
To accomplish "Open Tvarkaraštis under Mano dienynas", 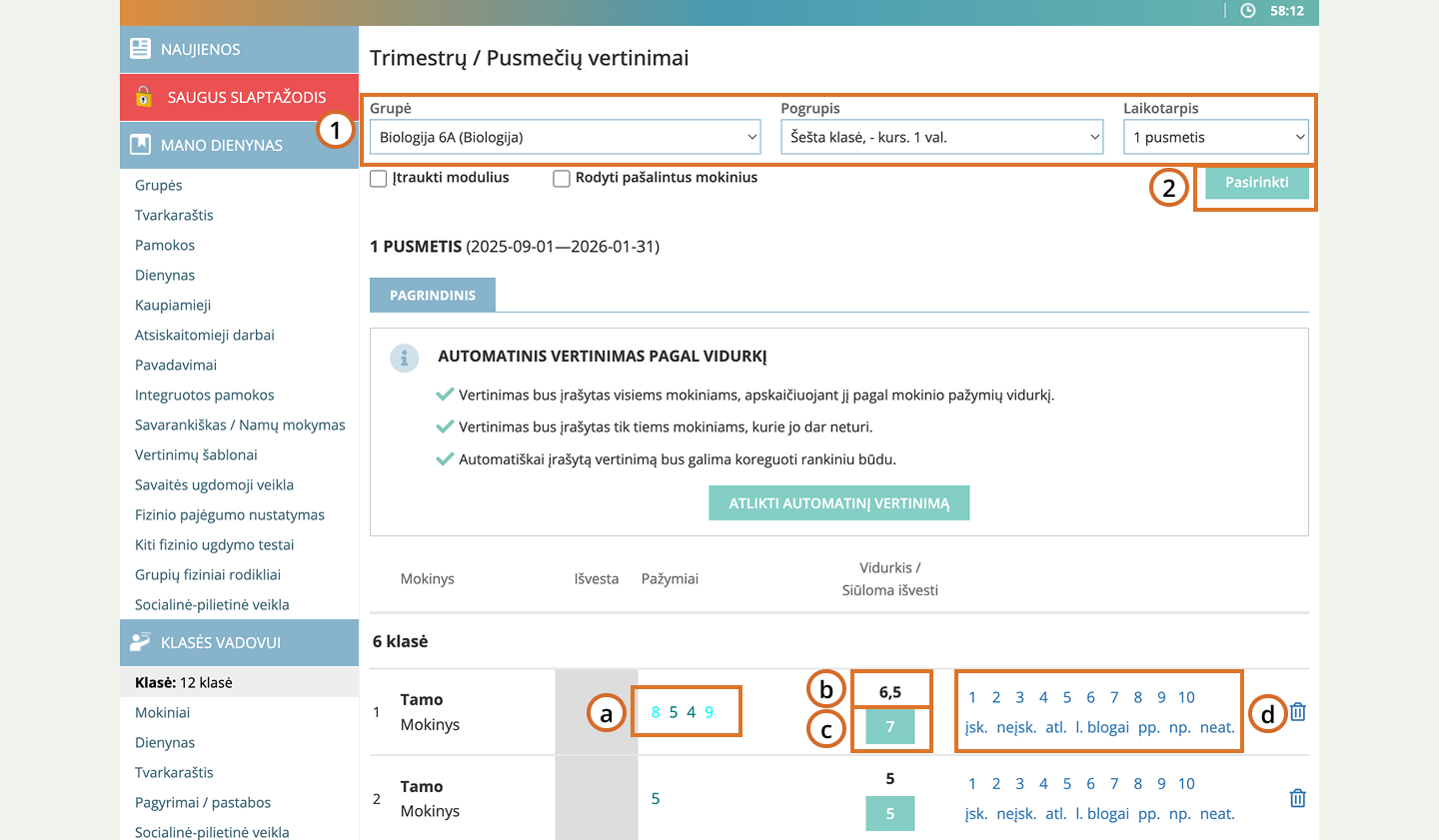I will pyautogui.click(x=174, y=215).
